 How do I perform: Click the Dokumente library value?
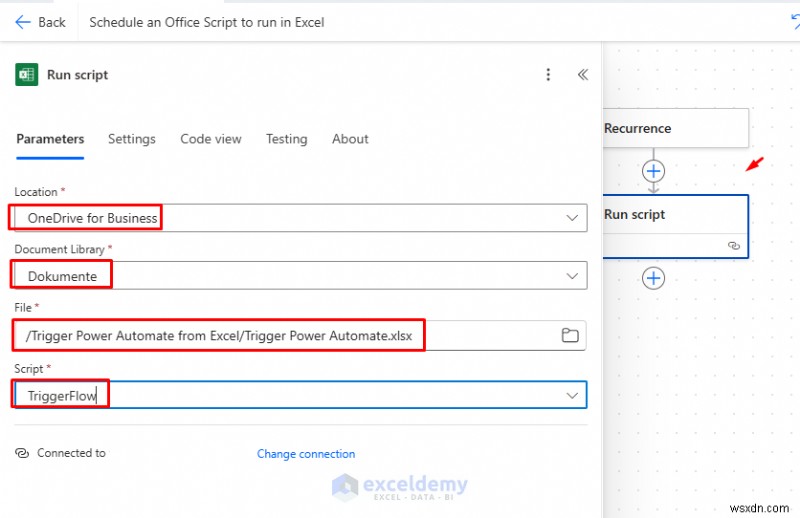pos(62,276)
